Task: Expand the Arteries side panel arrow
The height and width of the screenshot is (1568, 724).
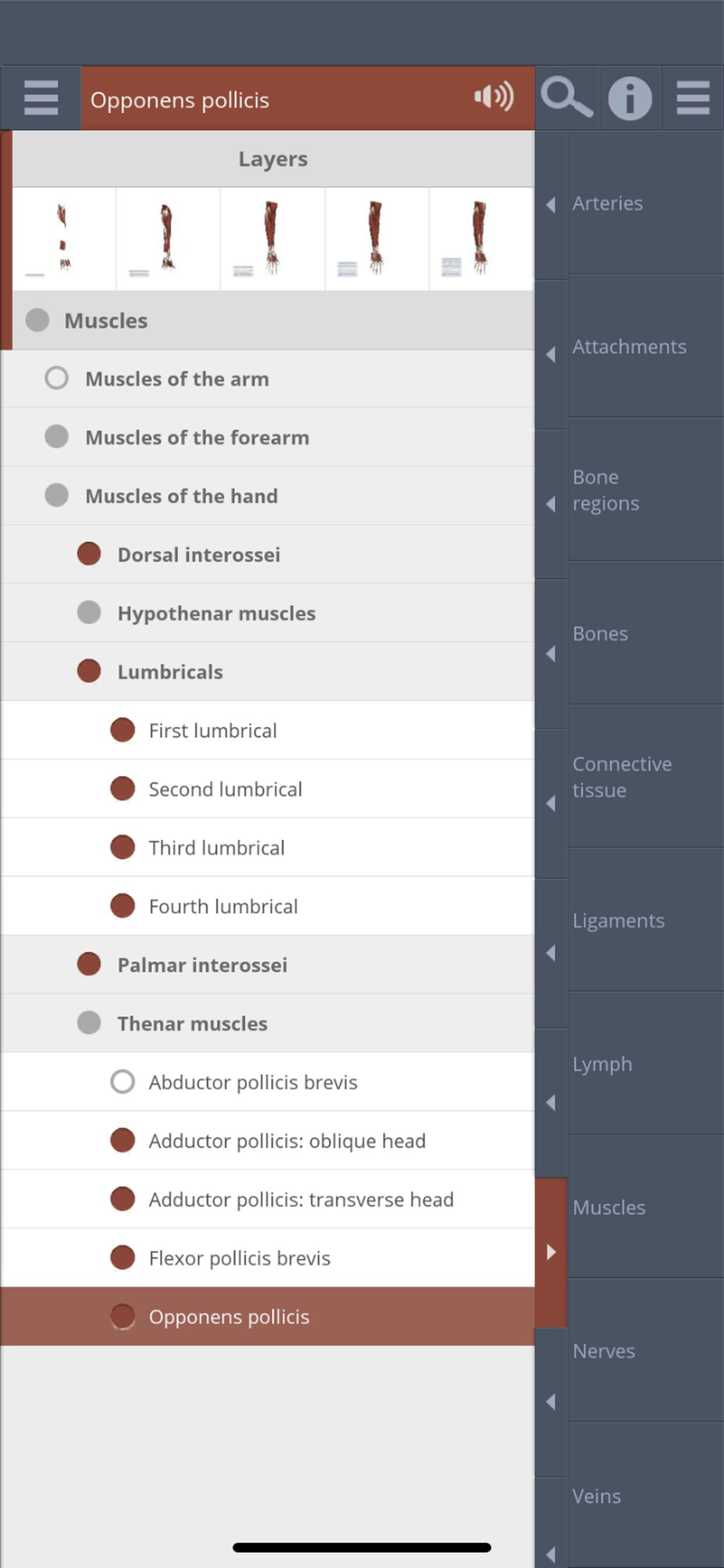Action: [x=551, y=205]
